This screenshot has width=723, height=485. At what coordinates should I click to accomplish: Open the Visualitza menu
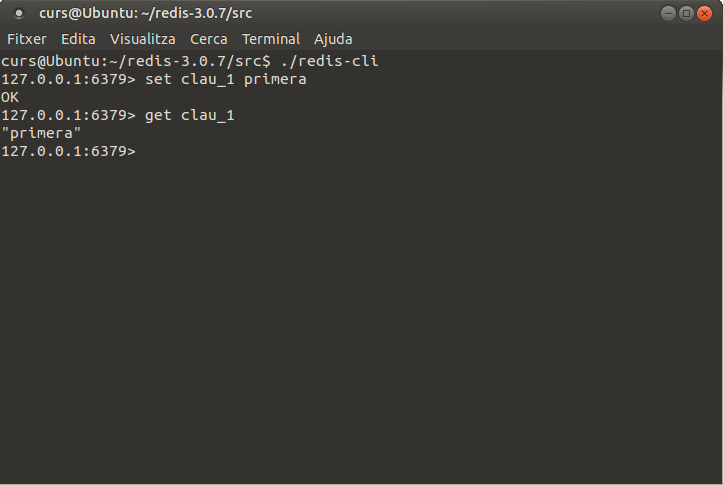(x=143, y=39)
